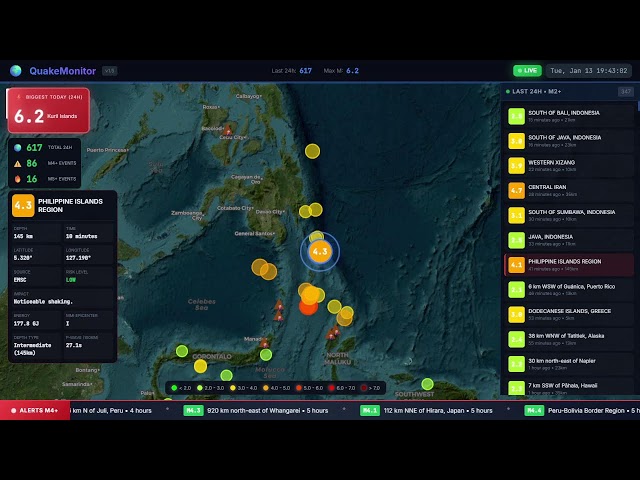Click the QuakeMonitor globe logo
The height and width of the screenshot is (480, 640).
[16, 71]
